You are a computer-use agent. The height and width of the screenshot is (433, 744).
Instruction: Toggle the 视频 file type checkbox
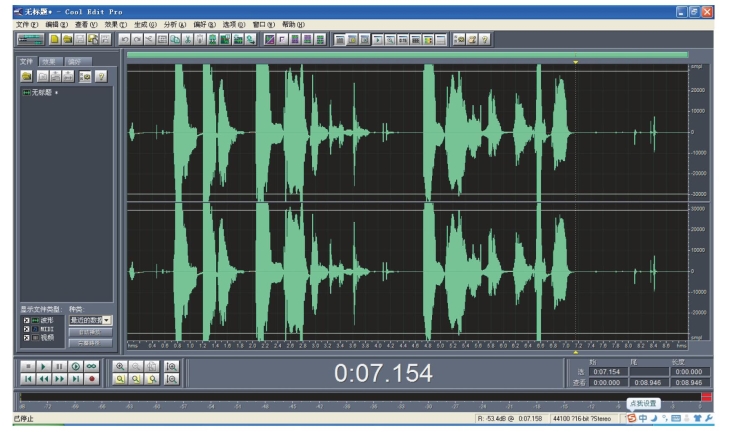coord(26,338)
